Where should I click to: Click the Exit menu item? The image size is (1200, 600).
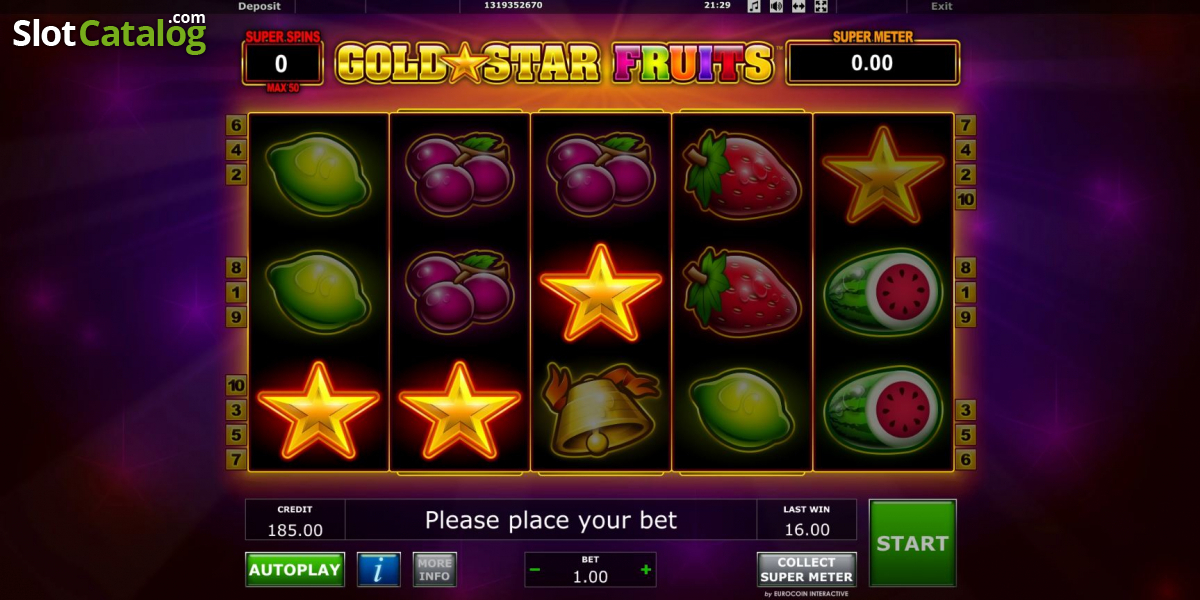(x=941, y=6)
